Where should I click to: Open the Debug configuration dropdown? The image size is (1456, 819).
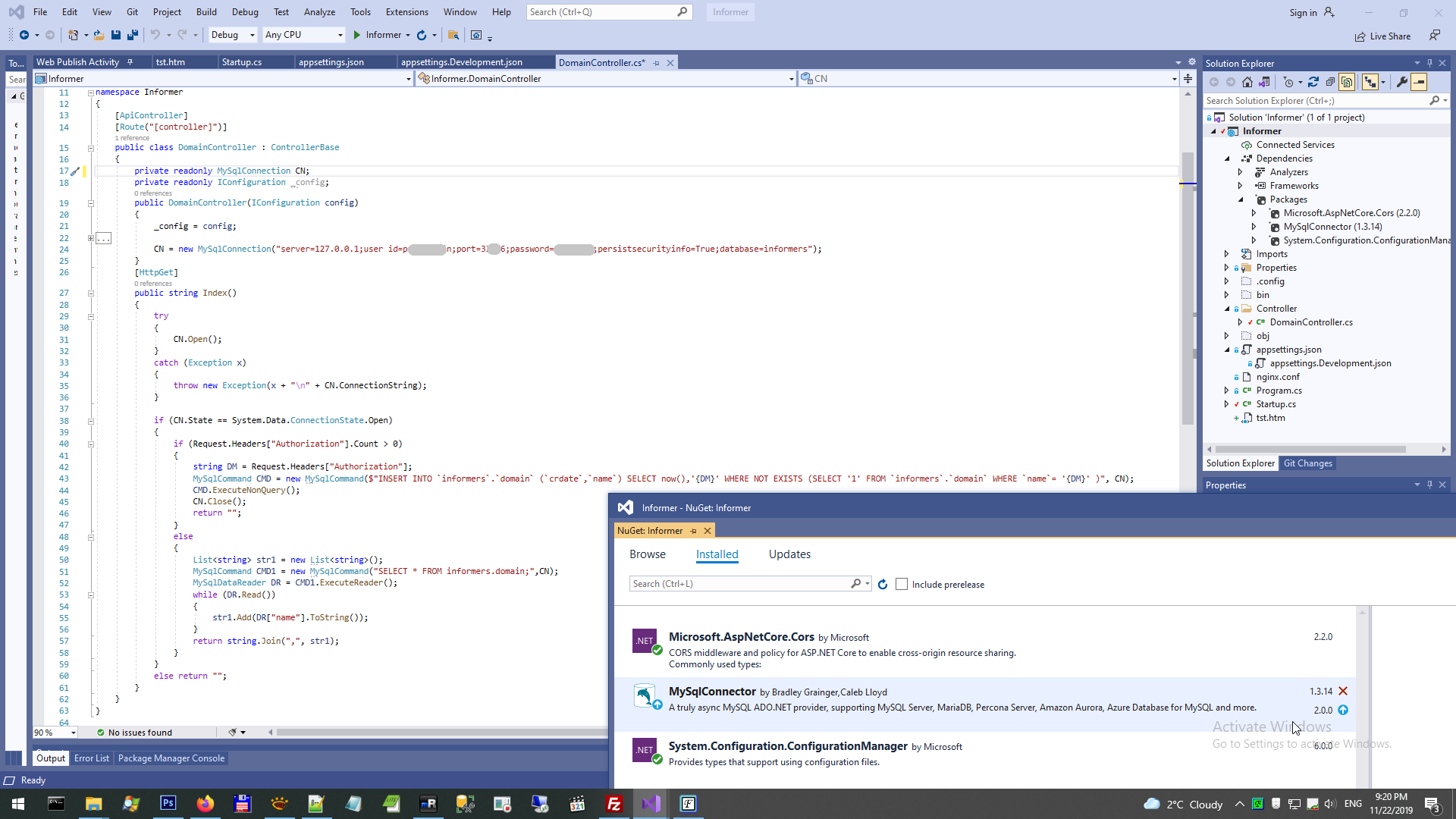(232, 35)
